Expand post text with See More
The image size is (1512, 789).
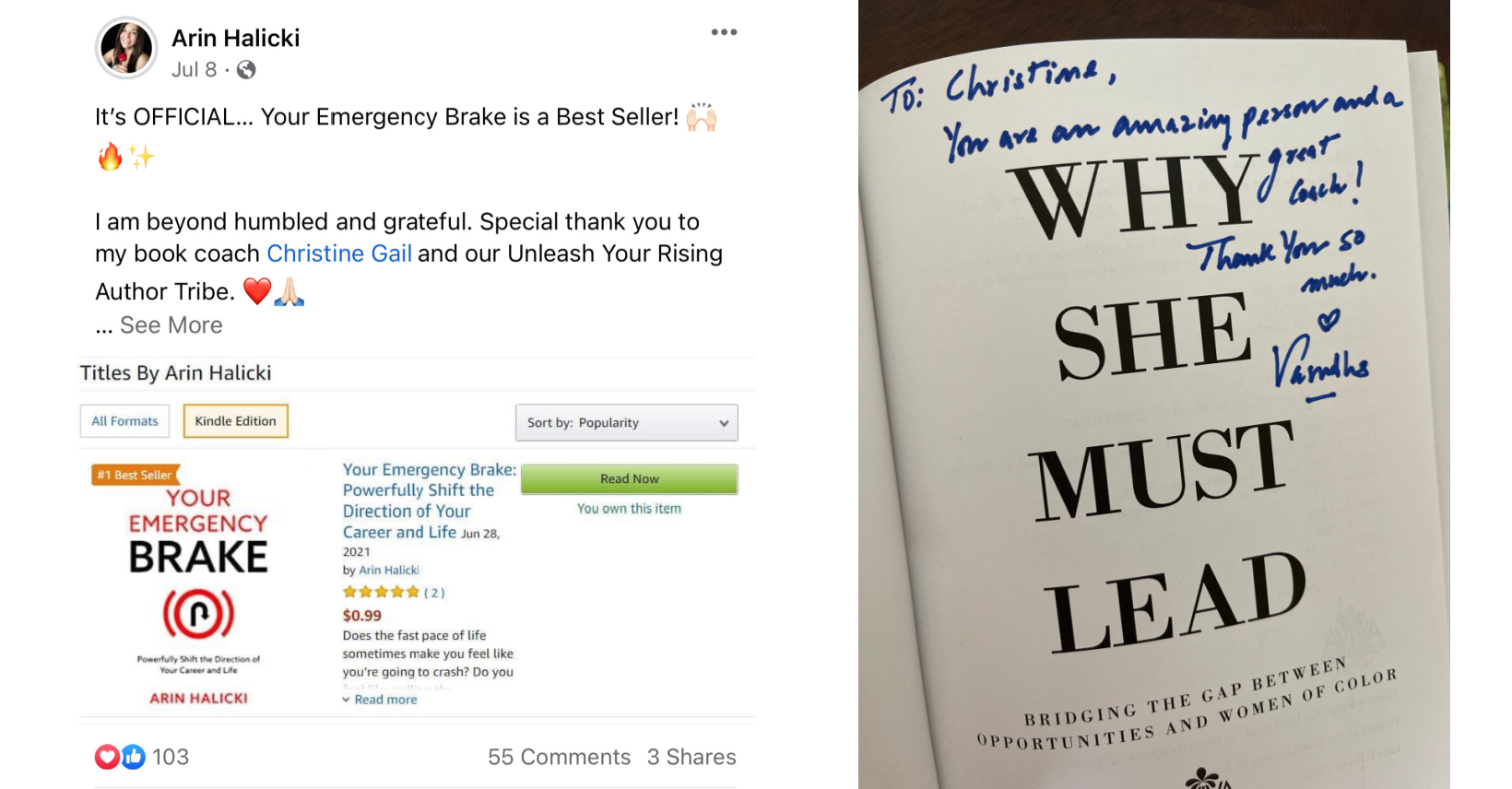point(171,325)
